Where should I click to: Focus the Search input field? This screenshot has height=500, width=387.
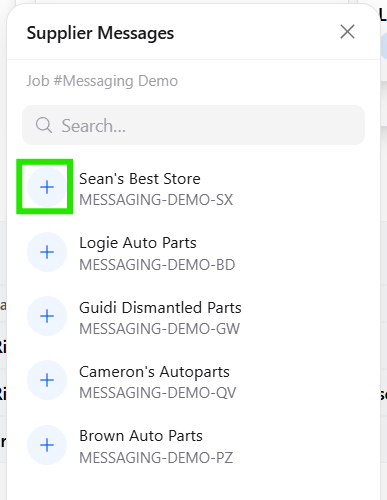pyautogui.click(x=193, y=125)
